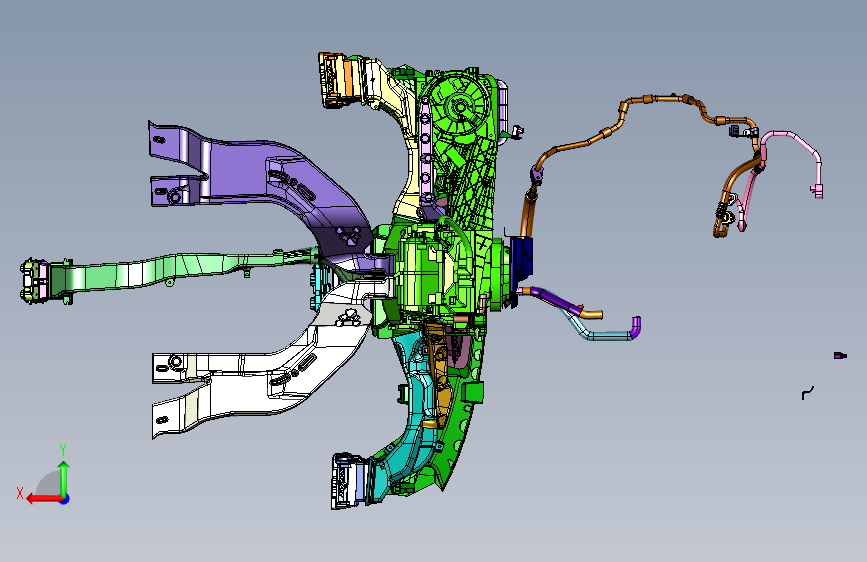
Task: Select the small black clip part
Action: 807,393
